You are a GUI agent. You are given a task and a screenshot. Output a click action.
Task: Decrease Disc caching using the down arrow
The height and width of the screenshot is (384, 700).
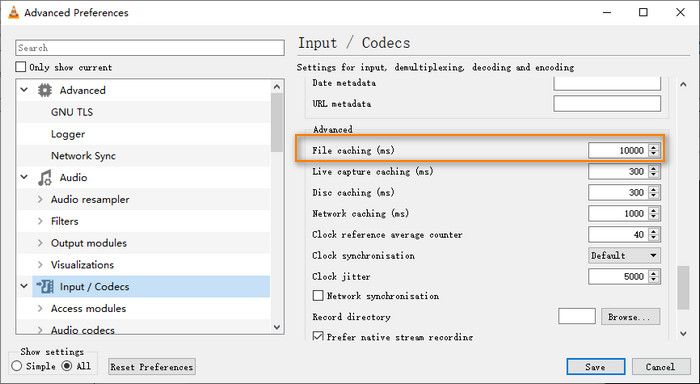coord(654,196)
